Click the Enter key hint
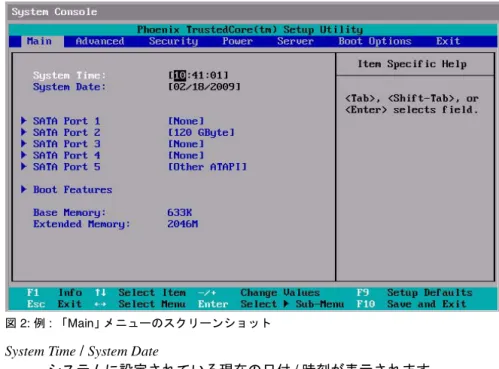The image size is (499, 369). 213,304
